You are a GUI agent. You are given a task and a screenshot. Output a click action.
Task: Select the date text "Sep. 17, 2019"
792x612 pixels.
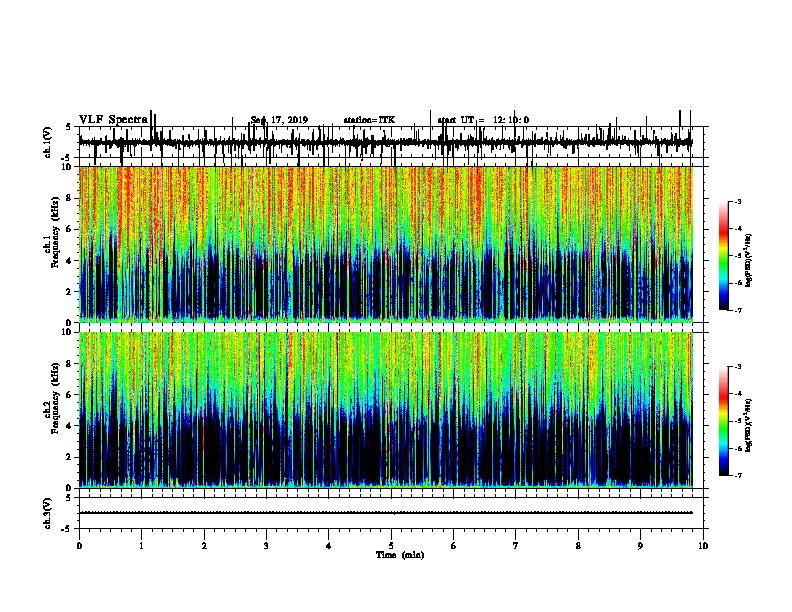(279, 120)
